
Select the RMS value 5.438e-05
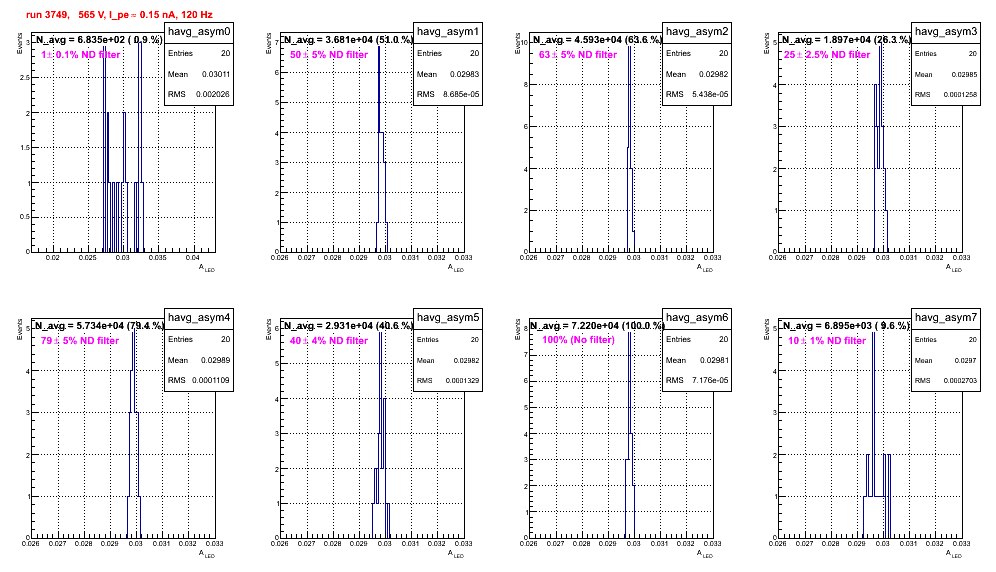710,95
